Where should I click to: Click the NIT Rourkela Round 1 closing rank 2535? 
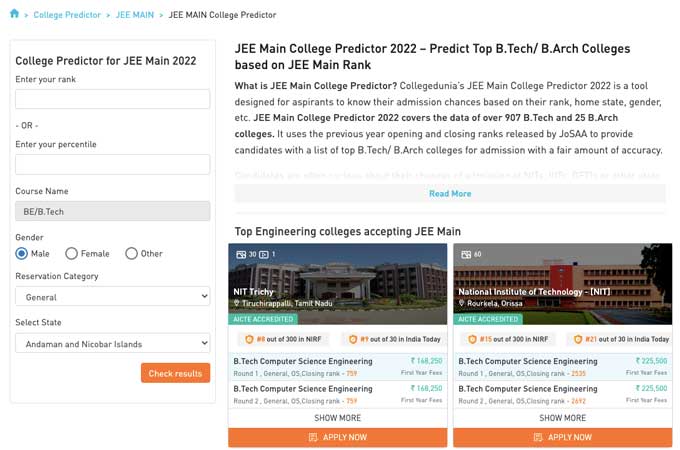(578, 373)
